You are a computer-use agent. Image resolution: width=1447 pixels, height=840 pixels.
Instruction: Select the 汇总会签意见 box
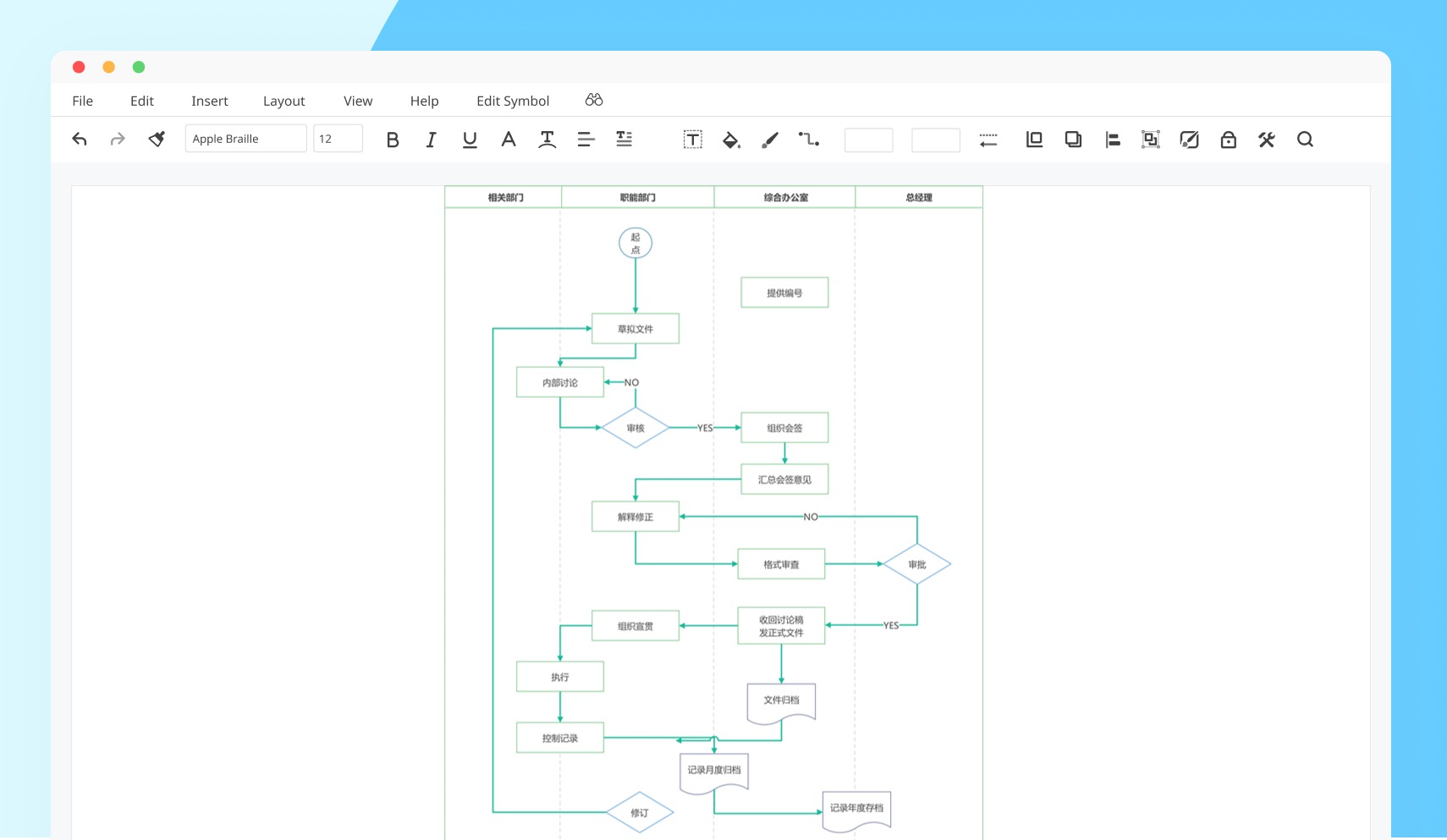[x=784, y=479]
